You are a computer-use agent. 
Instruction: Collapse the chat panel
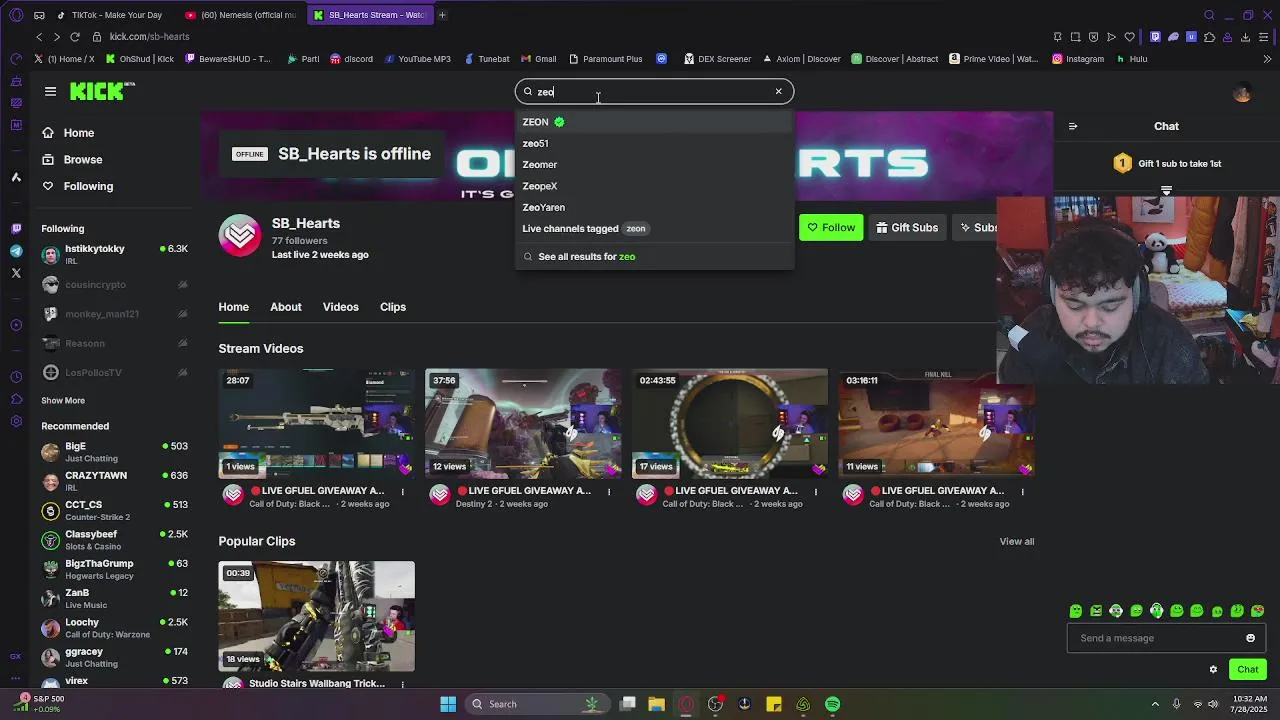coord(1073,127)
